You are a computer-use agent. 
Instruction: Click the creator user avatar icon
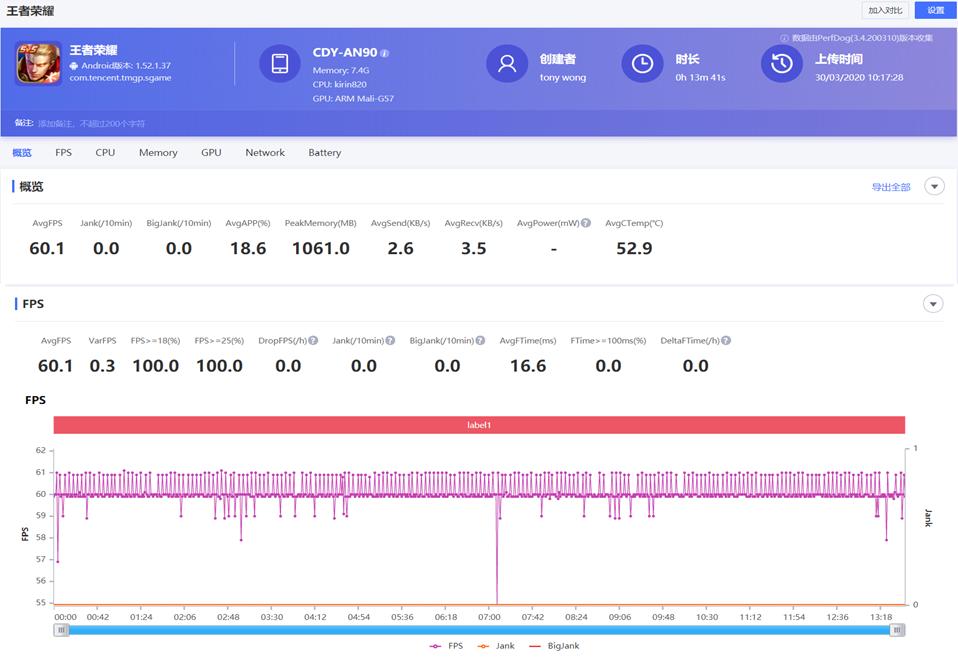[x=507, y=64]
